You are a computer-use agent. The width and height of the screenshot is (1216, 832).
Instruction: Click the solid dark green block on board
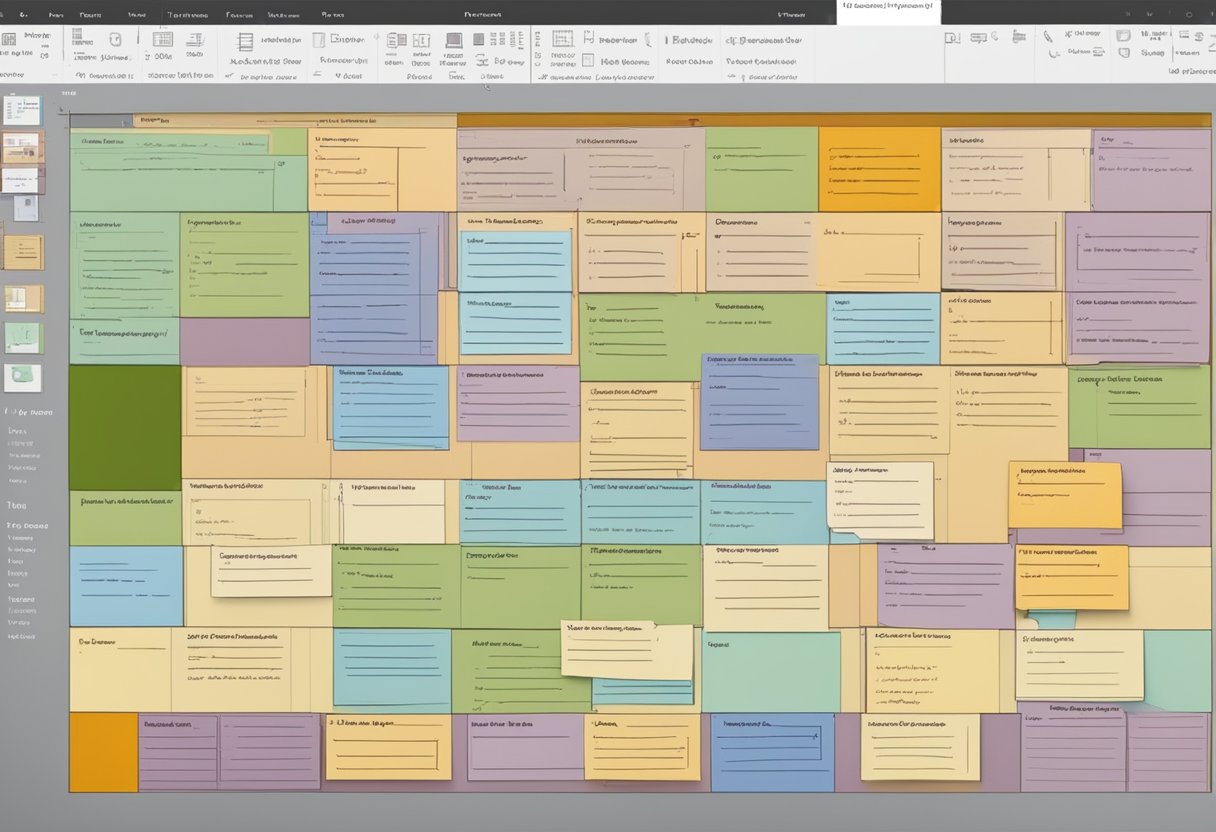click(125, 427)
